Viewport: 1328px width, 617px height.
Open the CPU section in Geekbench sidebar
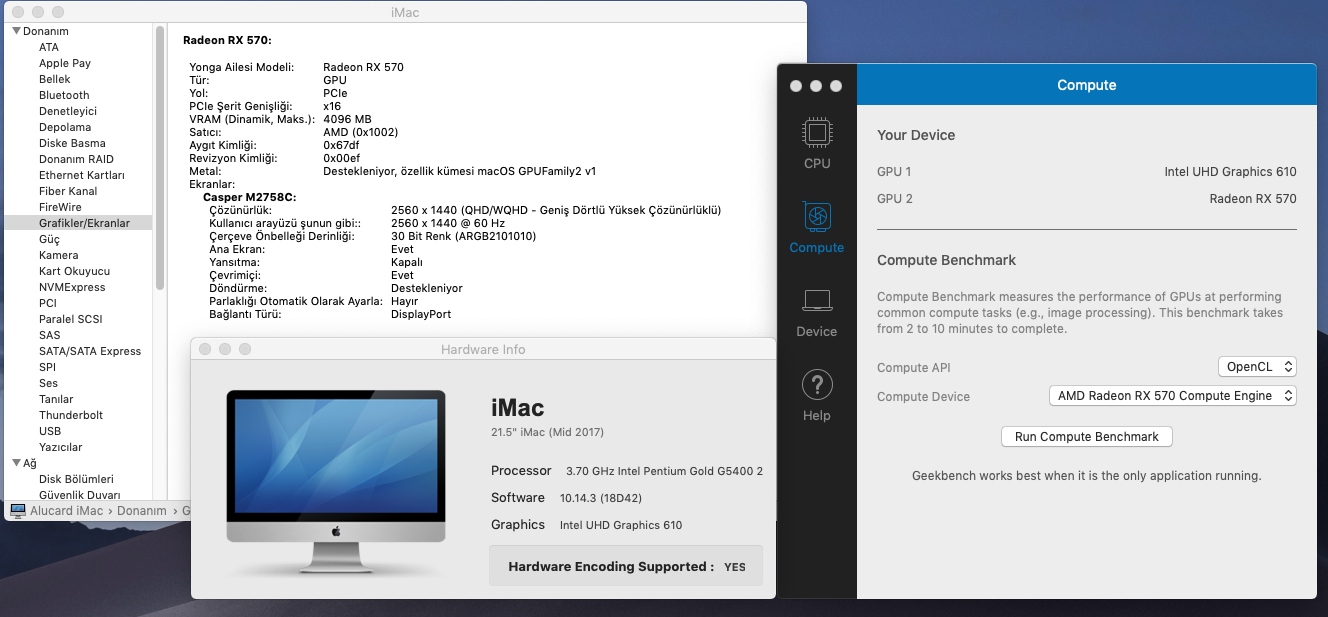[x=817, y=143]
